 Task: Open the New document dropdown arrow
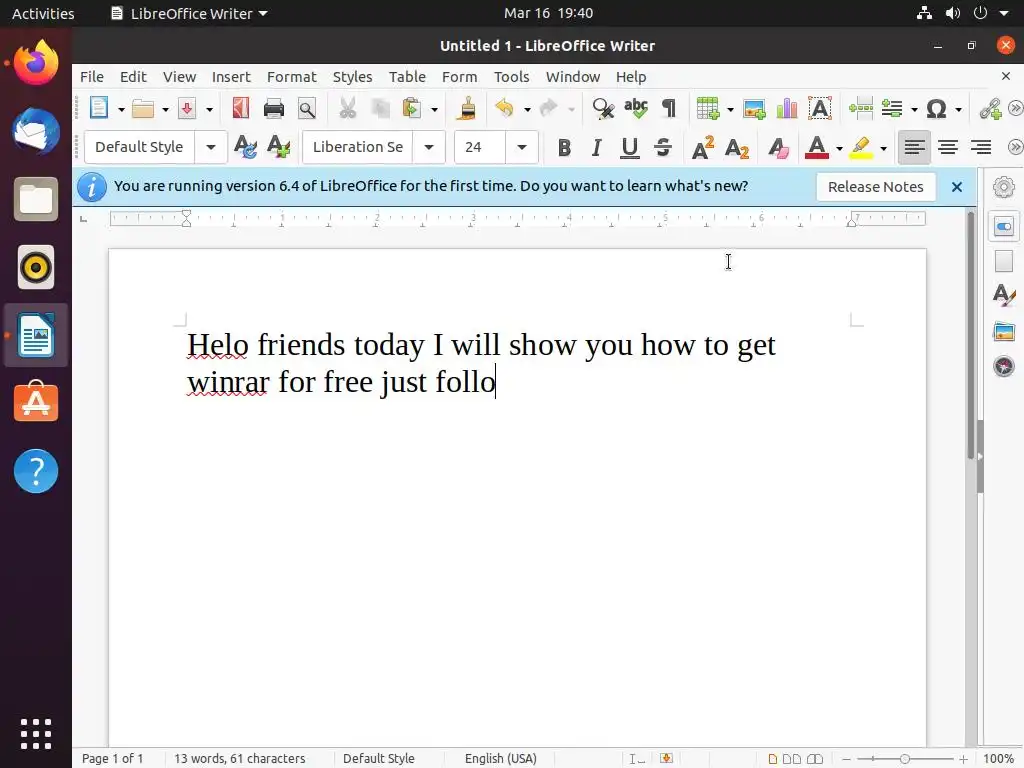coord(121,109)
